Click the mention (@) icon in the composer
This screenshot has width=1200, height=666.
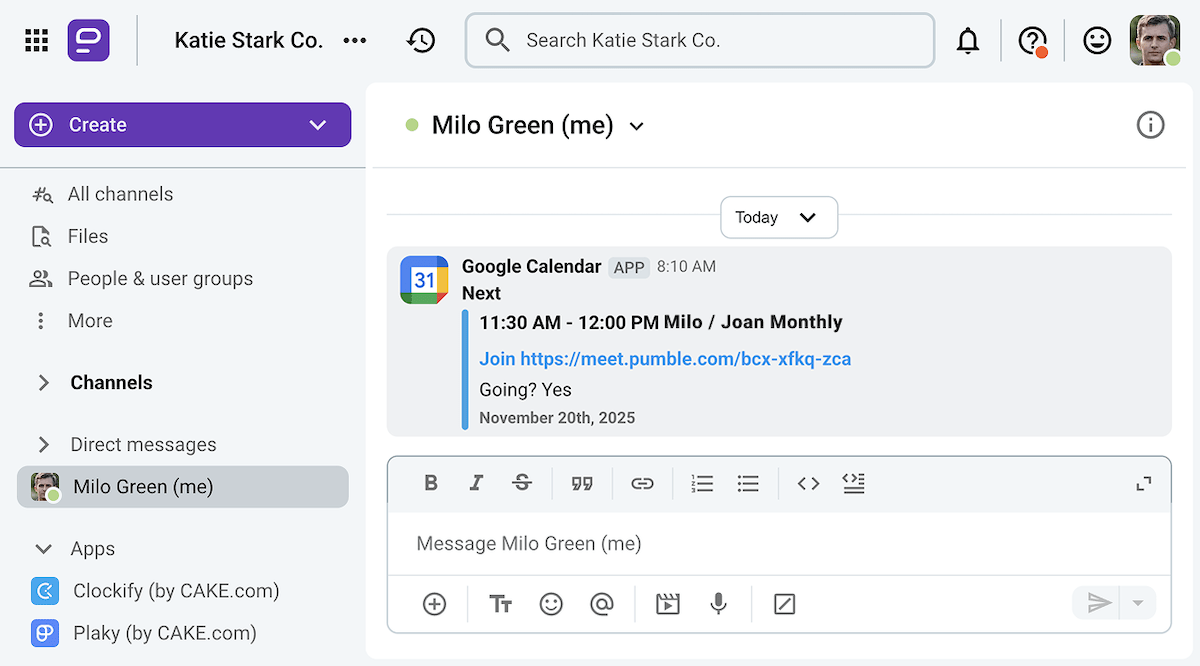(603, 604)
